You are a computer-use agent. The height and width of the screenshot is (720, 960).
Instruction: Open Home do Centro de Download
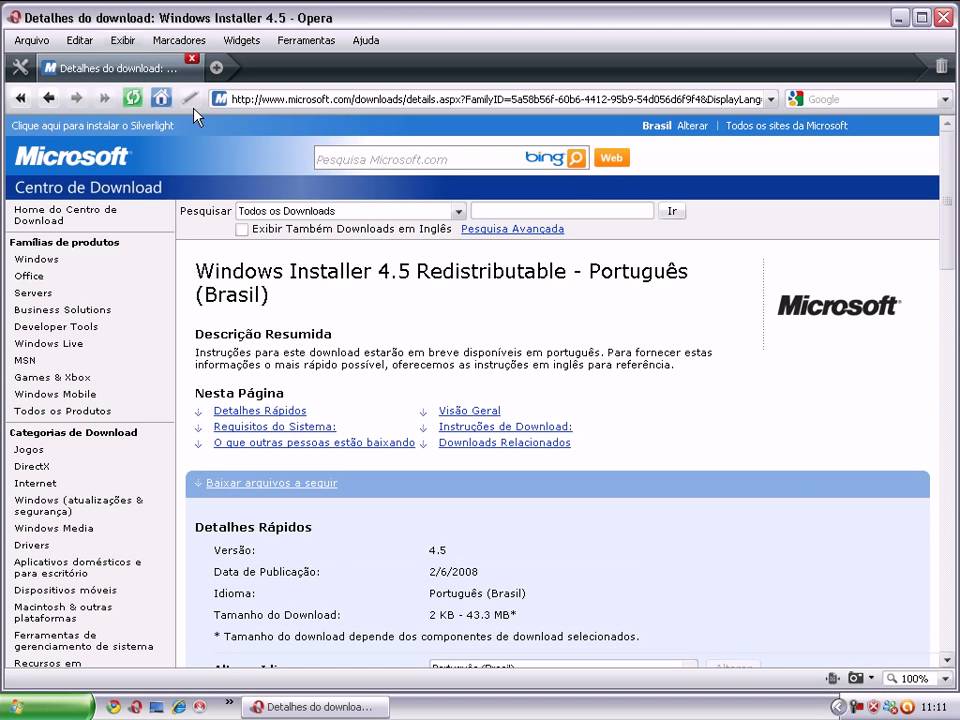(x=66, y=215)
